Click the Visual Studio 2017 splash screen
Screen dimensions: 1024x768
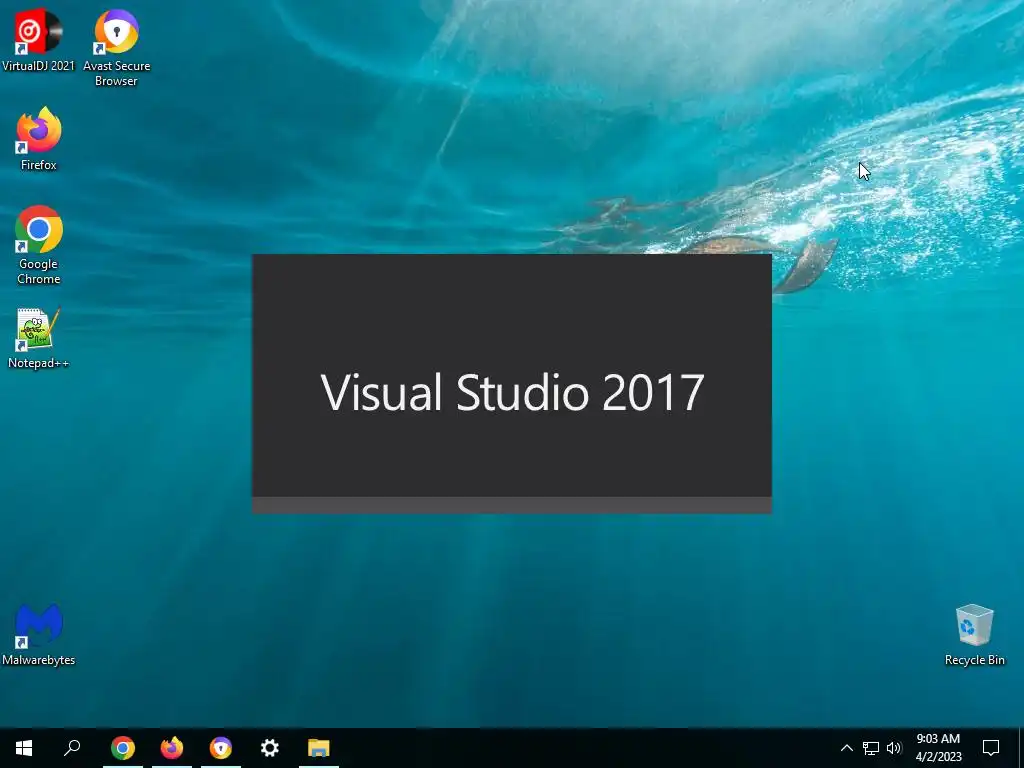(x=512, y=384)
